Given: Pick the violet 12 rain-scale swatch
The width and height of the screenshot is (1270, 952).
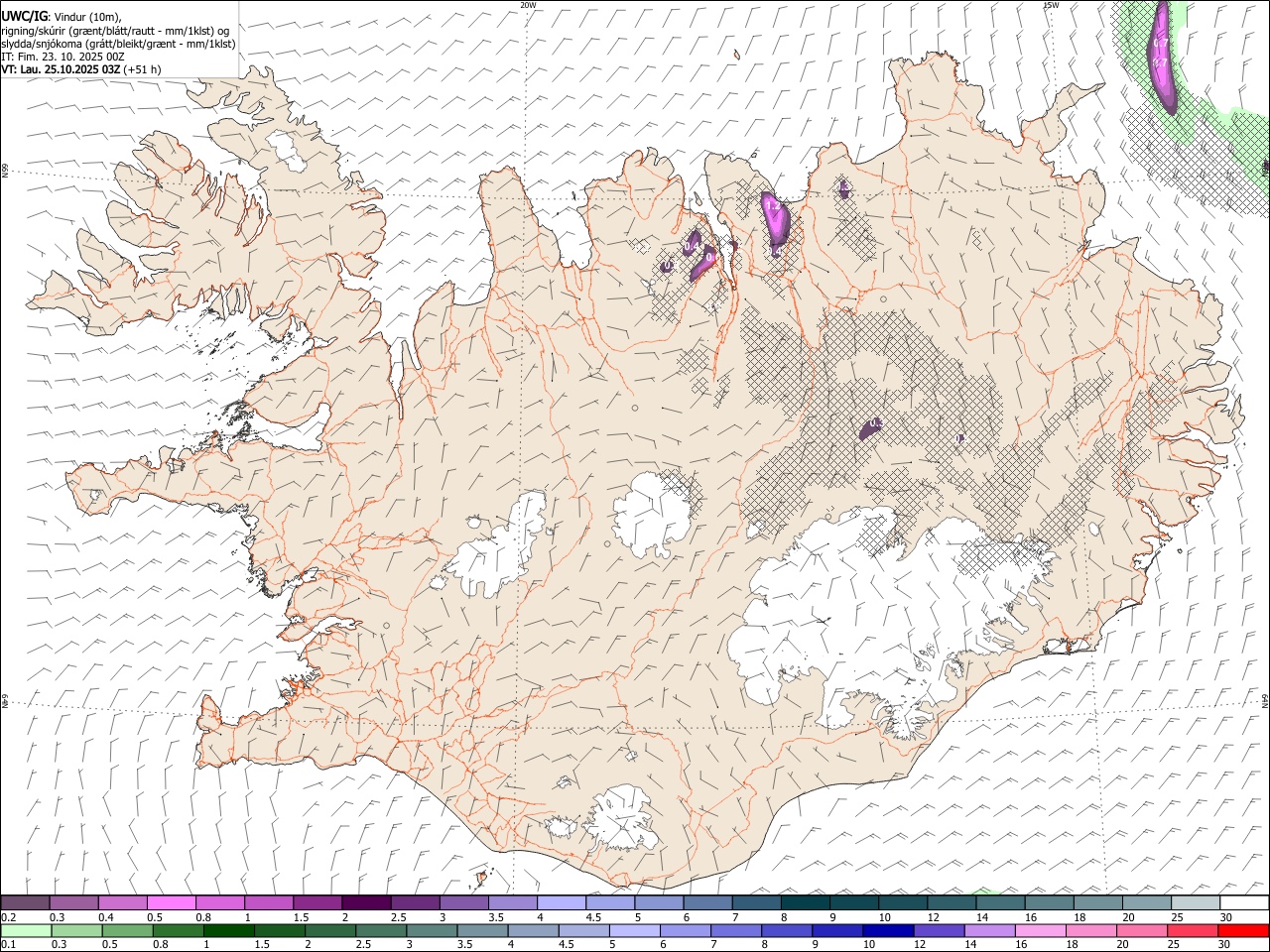Looking at the screenshot, I should click(x=938, y=931).
